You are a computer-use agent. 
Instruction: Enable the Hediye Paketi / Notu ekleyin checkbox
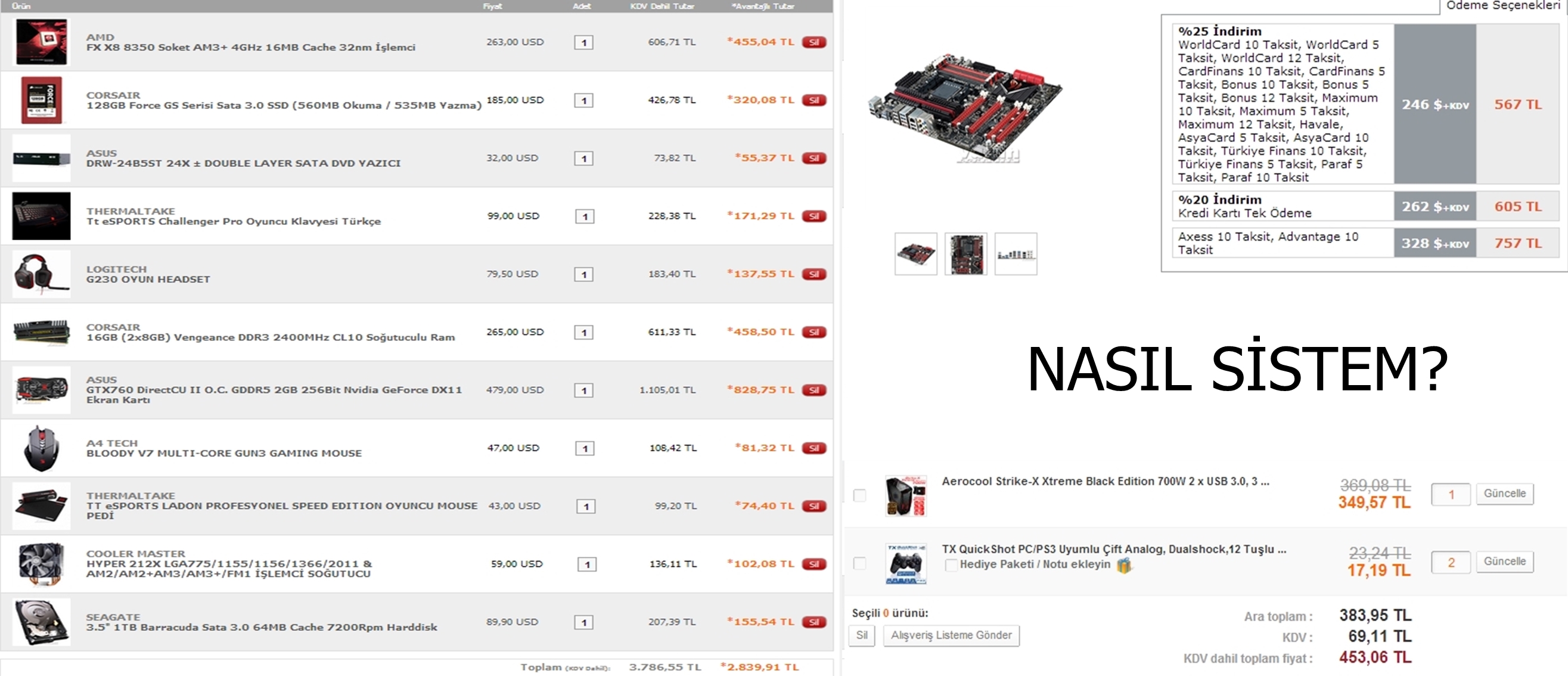(950, 565)
